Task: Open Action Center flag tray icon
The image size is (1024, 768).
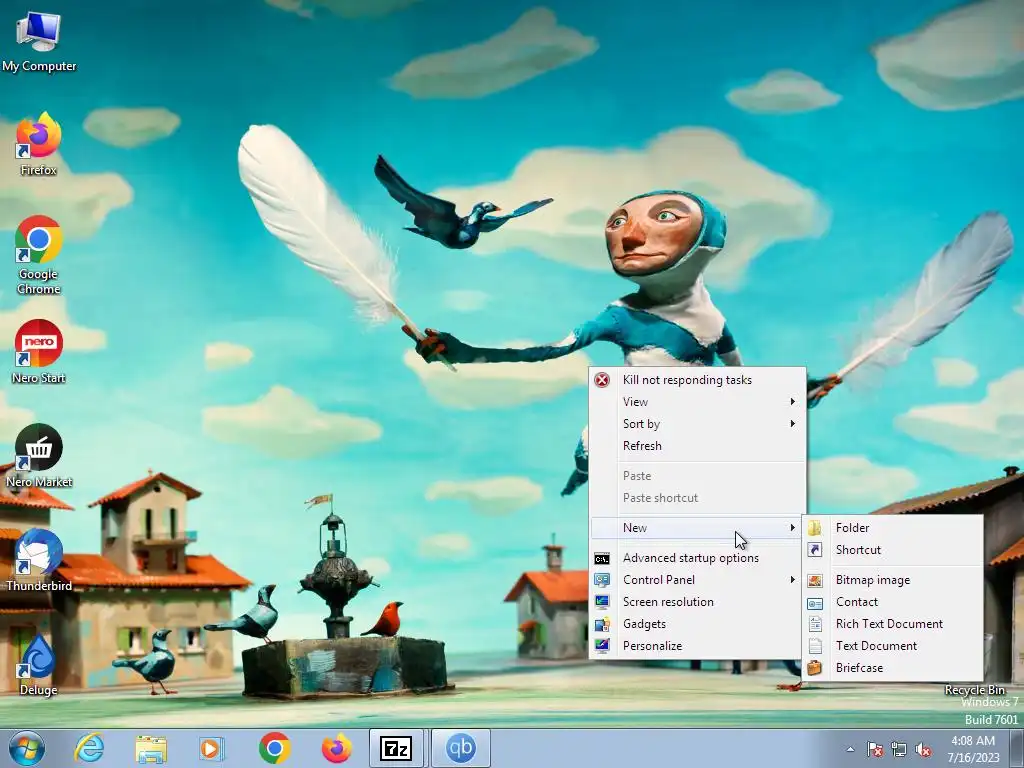Action: coord(874,750)
